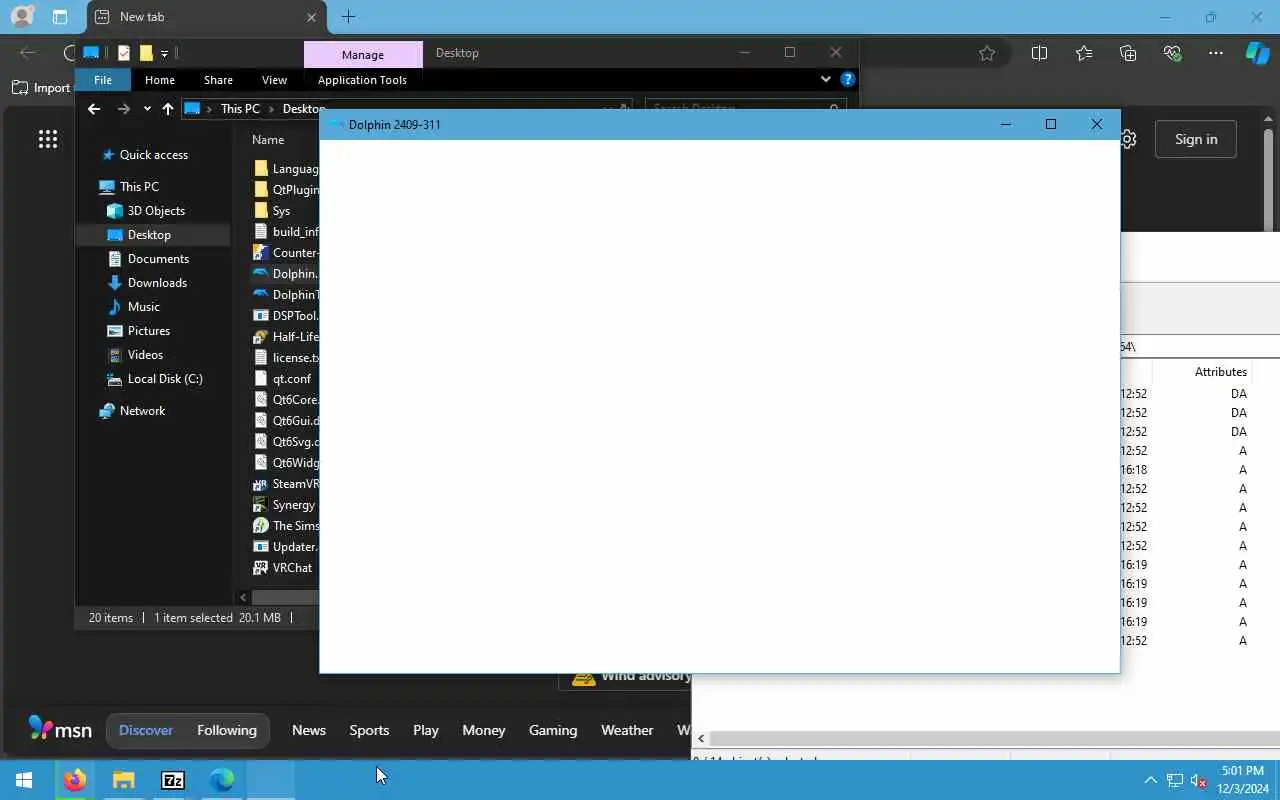
Task: Click the msn logo
Action: [60, 729]
